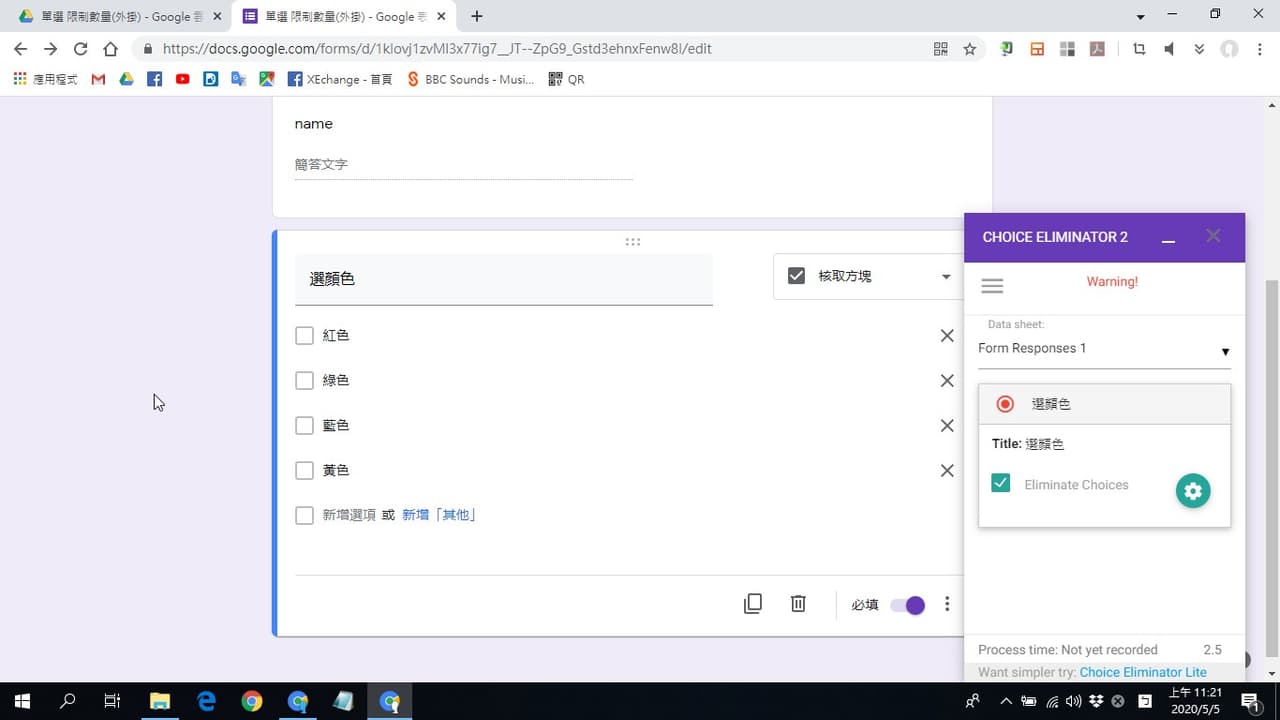Add an option via 新增「其他」 link
The height and width of the screenshot is (720, 1280).
point(439,516)
